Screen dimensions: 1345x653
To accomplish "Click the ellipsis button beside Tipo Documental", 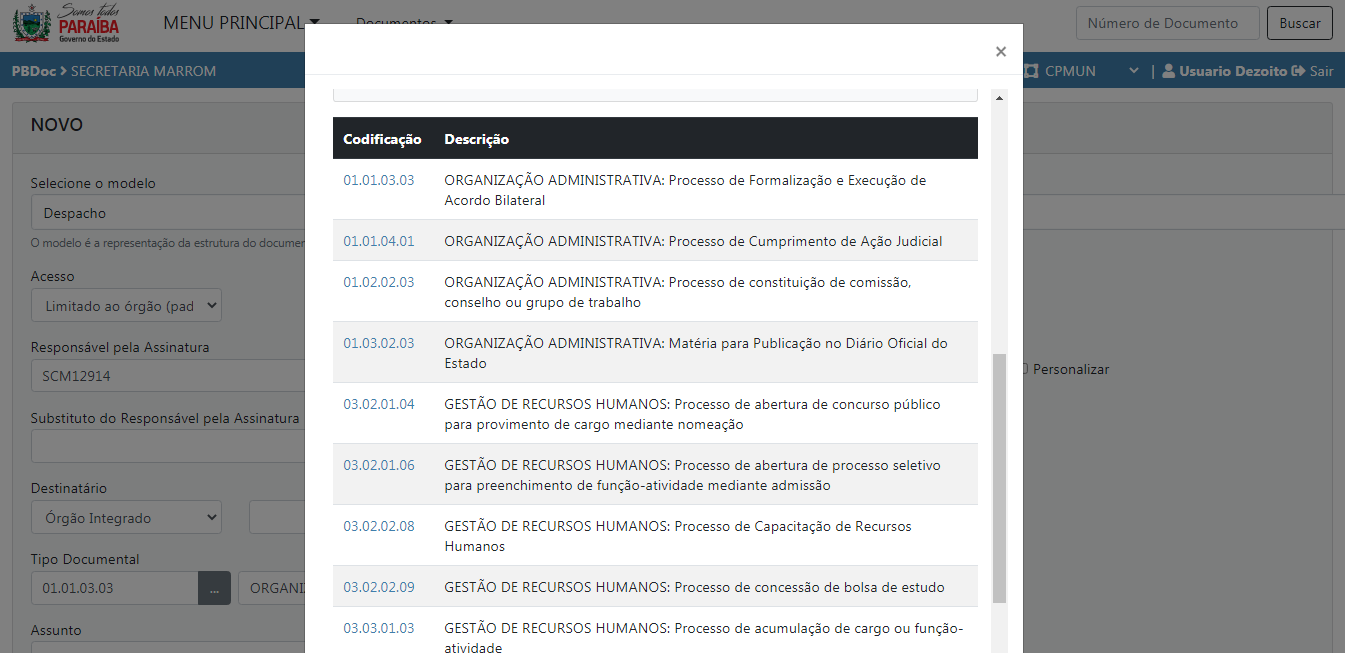I will (x=214, y=588).
